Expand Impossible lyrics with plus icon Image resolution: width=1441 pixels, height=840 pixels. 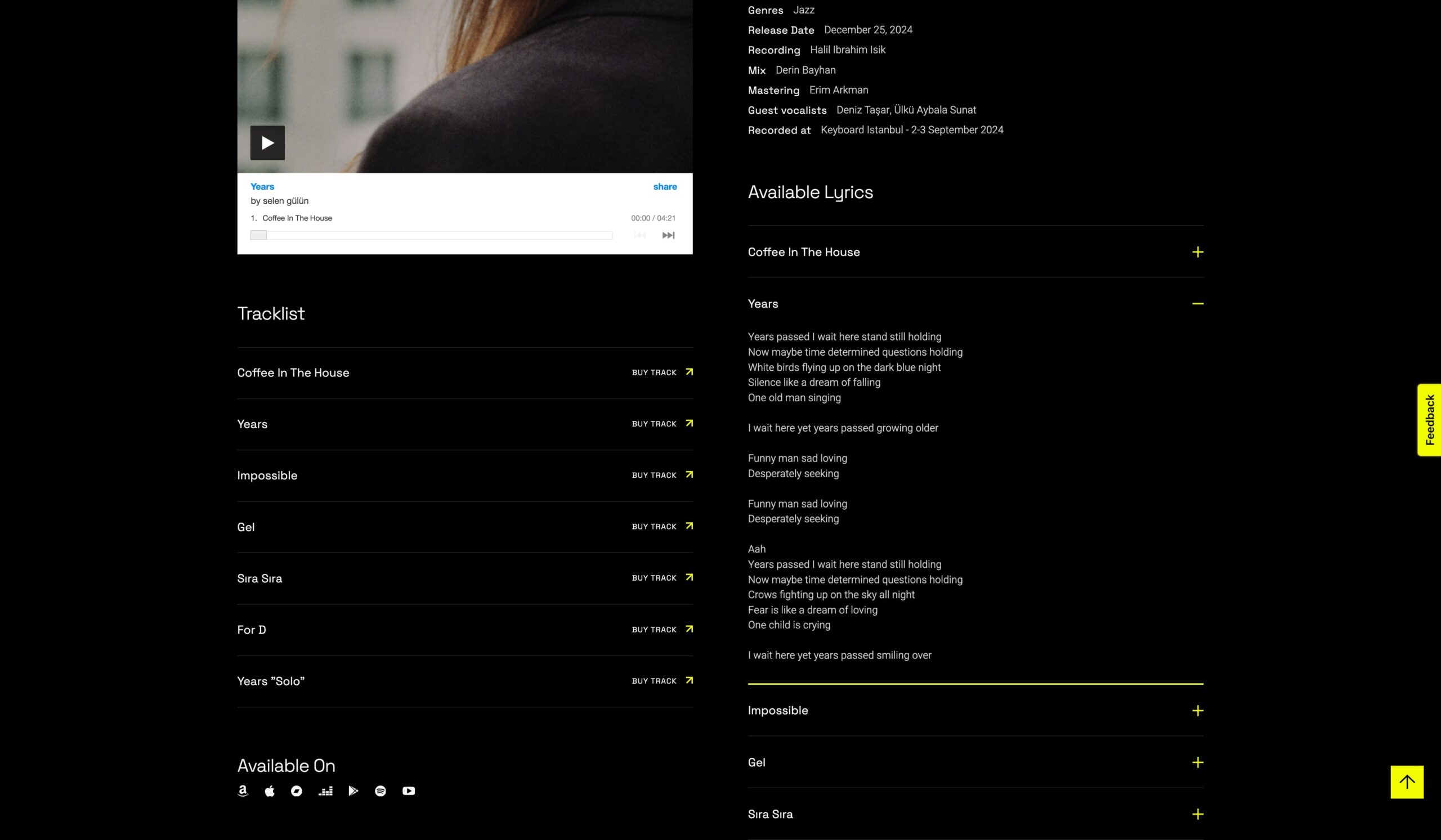point(1197,710)
